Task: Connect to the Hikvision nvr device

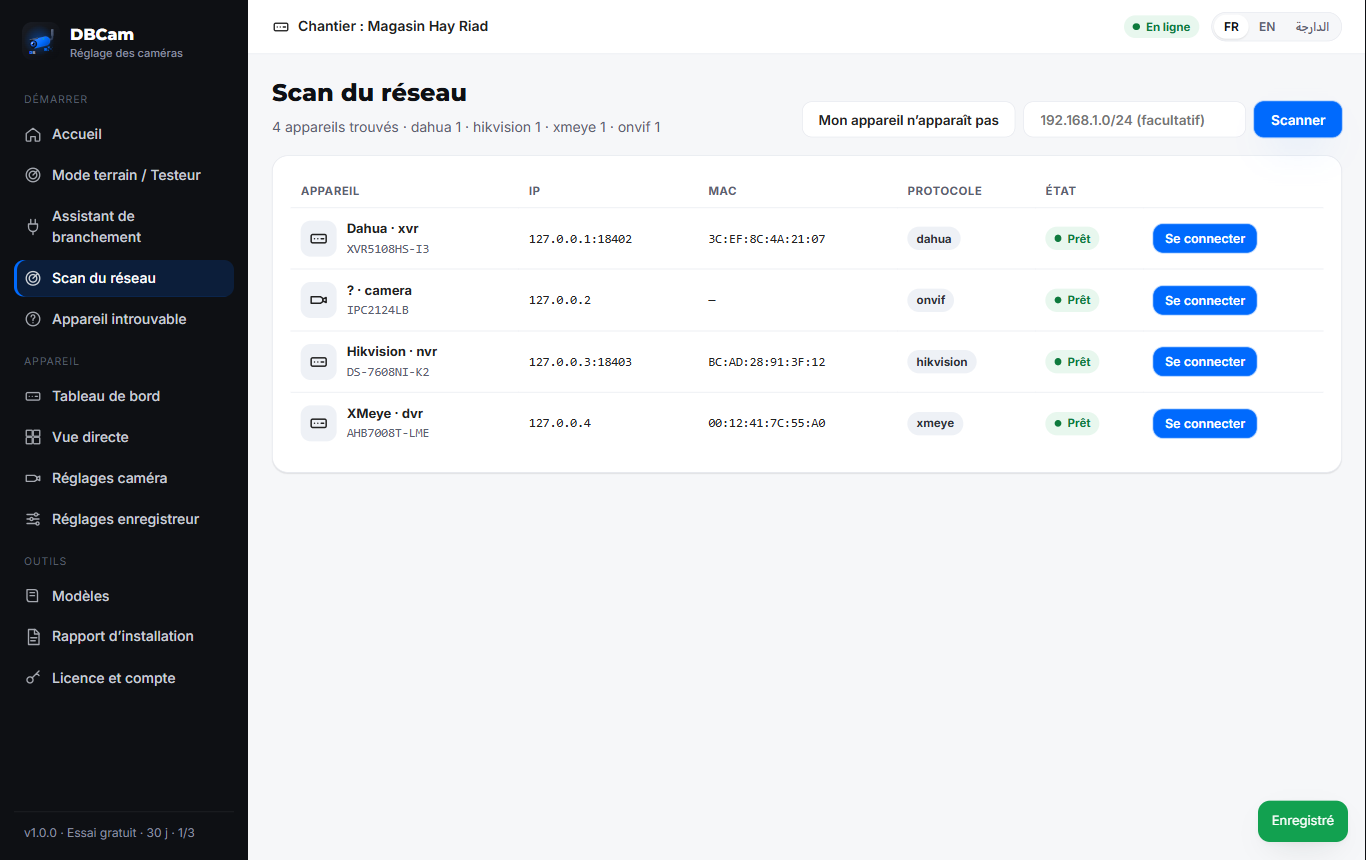Action: click(1205, 362)
